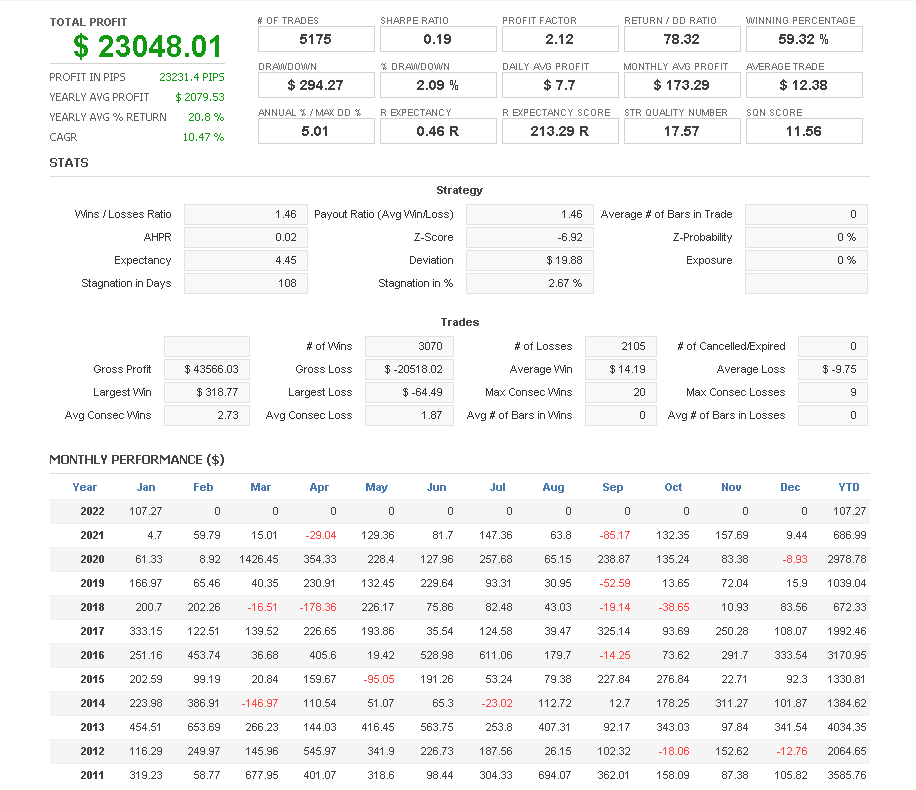The height and width of the screenshot is (790, 916).
Task: Select Gross Profit field $ 43566.03
Action: point(207,369)
